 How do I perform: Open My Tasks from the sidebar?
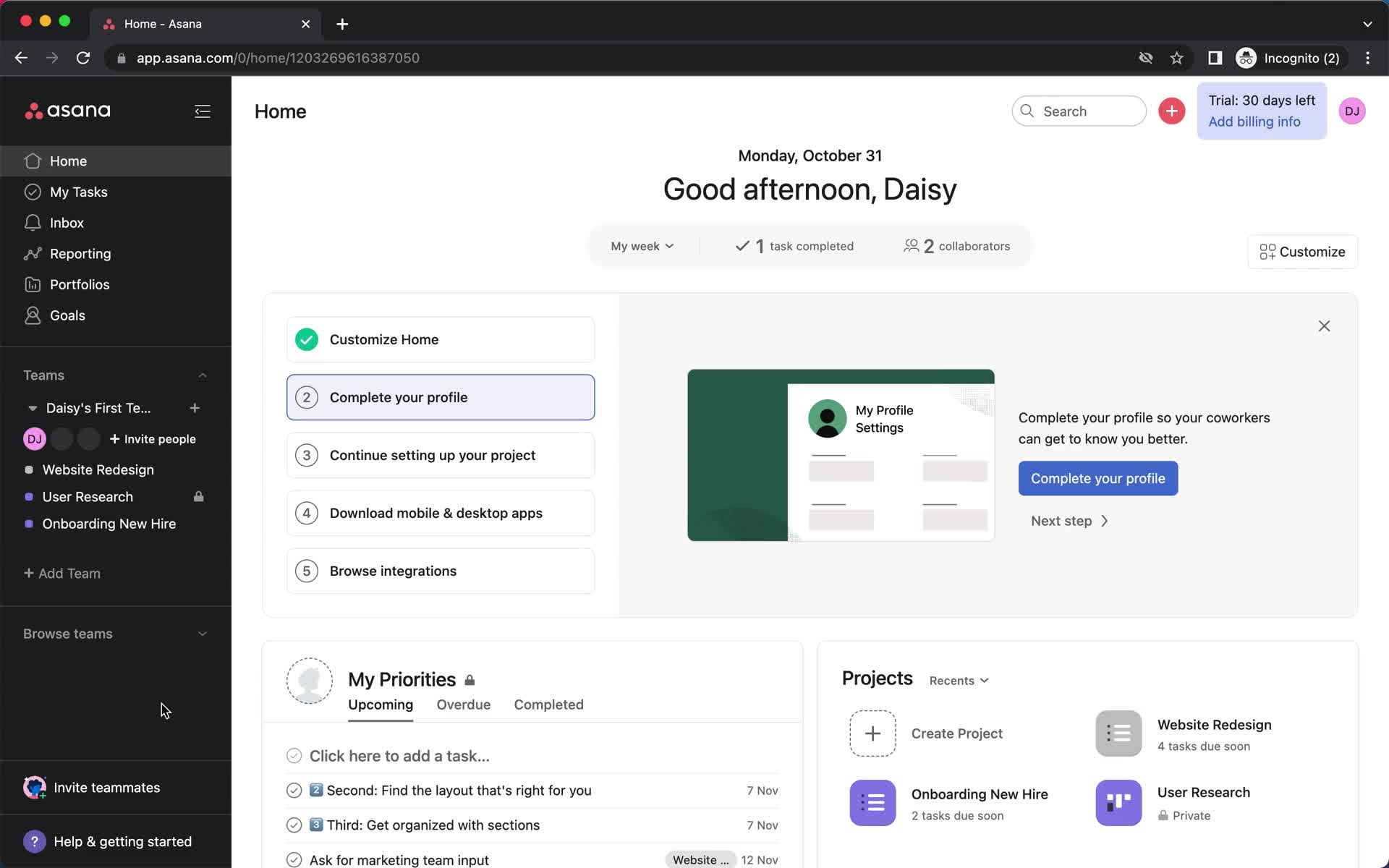116,192
